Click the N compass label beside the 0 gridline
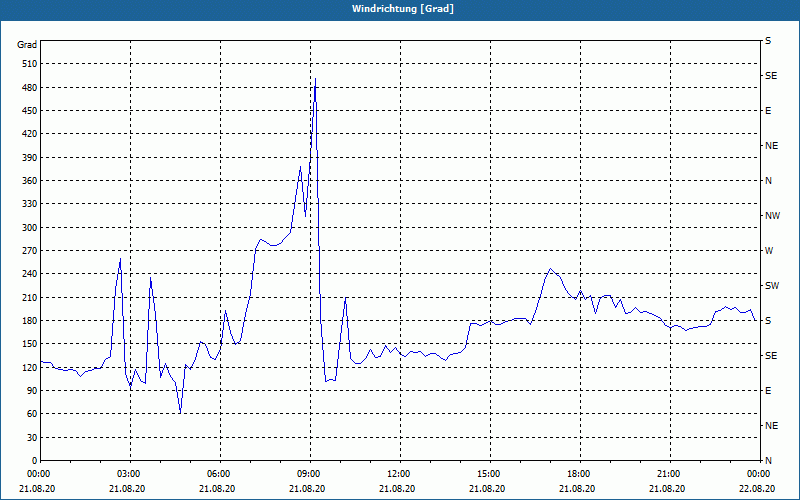The image size is (800, 500). (769, 461)
